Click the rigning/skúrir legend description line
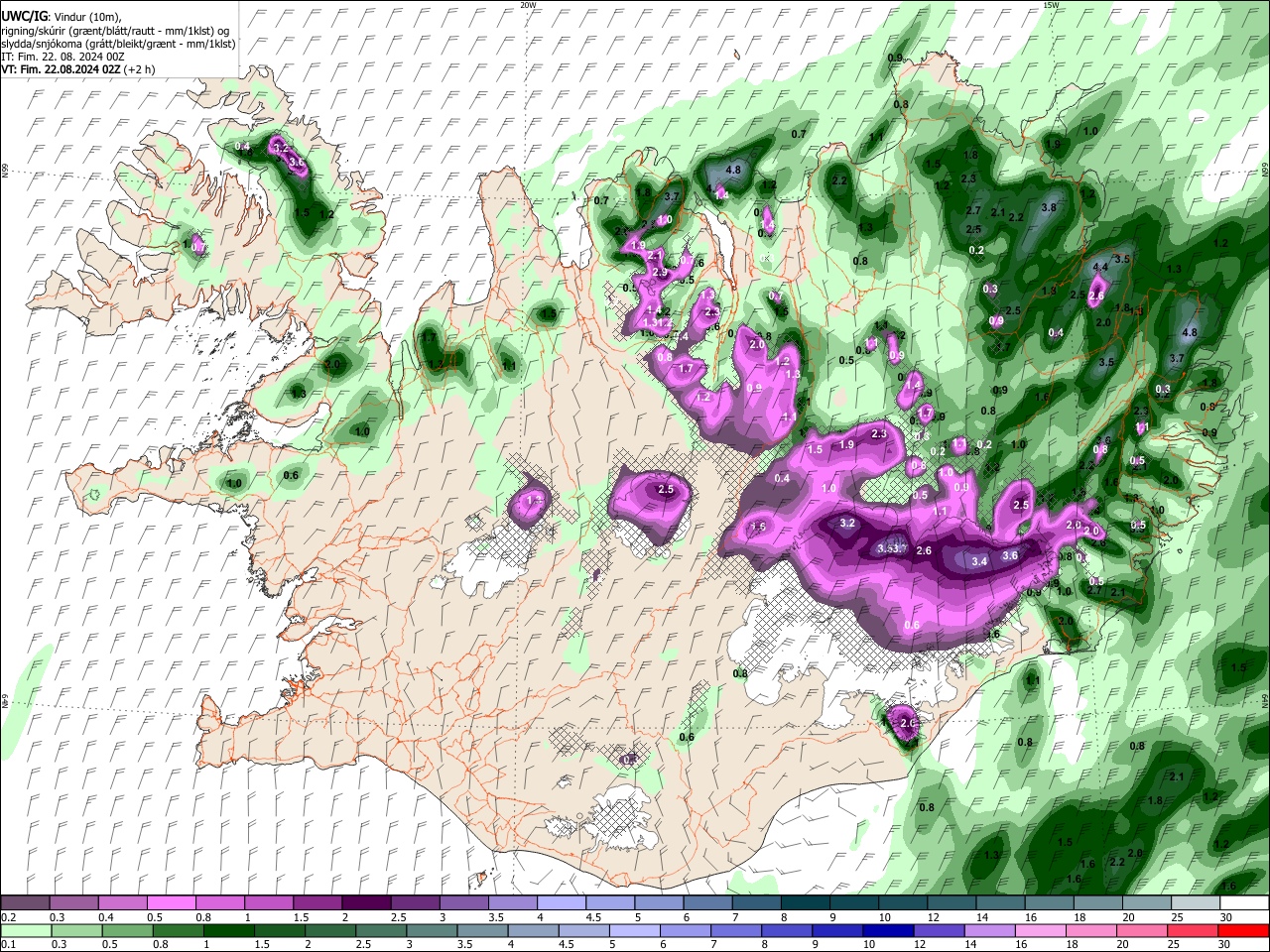 coord(114,31)
